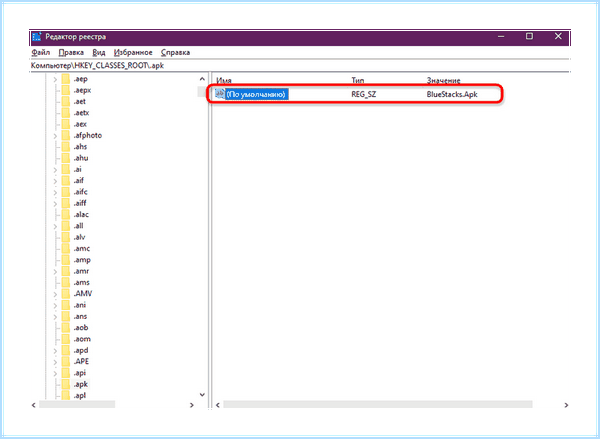Click the Registry Editor app icon in title bar

pyautogui.click(x=37, y=37)
